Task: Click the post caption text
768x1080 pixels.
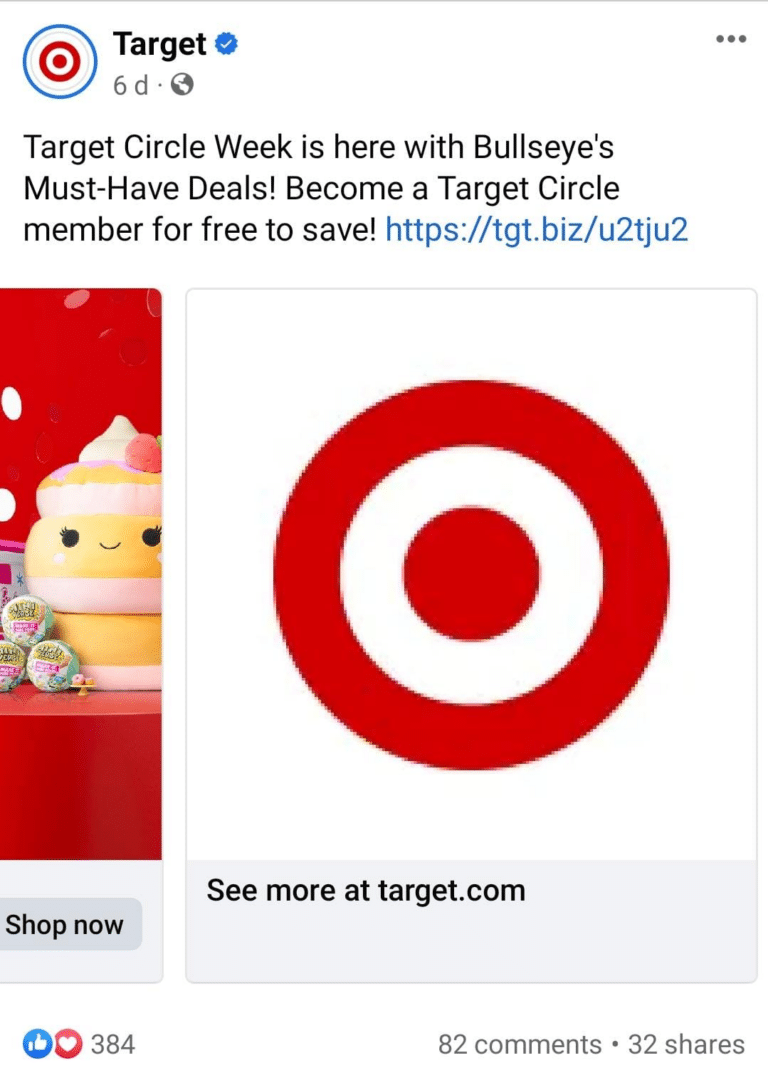Action: pyautogui.click(x=355, y=188)
